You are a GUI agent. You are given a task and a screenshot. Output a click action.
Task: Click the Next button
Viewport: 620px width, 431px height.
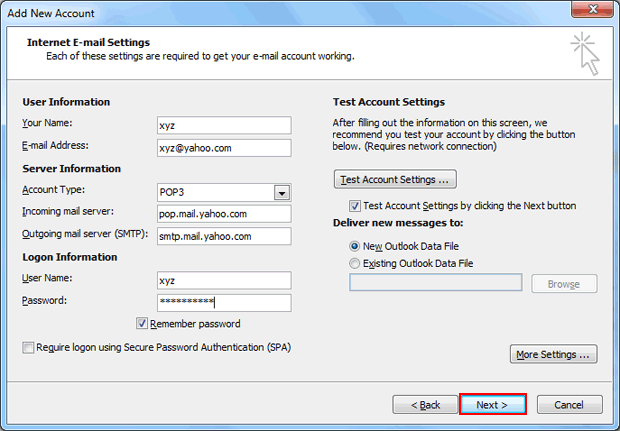(493, 404)
